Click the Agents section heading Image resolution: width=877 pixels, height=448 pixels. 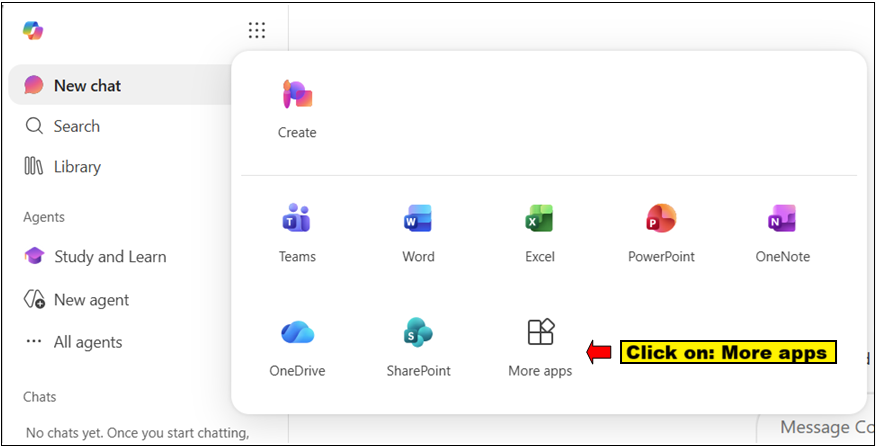[x=44, y=217]
